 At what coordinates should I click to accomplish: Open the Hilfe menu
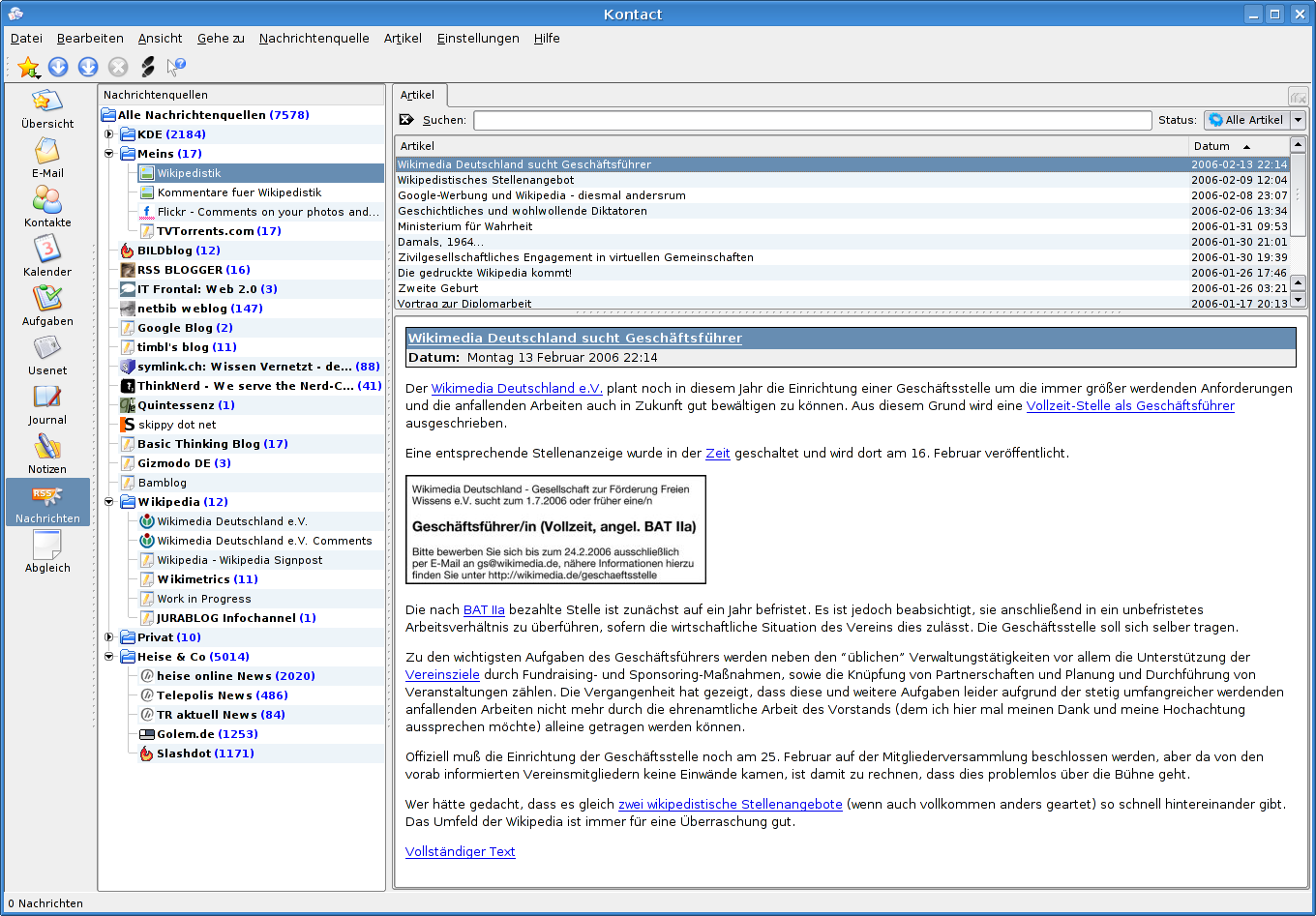click(547, 39)
